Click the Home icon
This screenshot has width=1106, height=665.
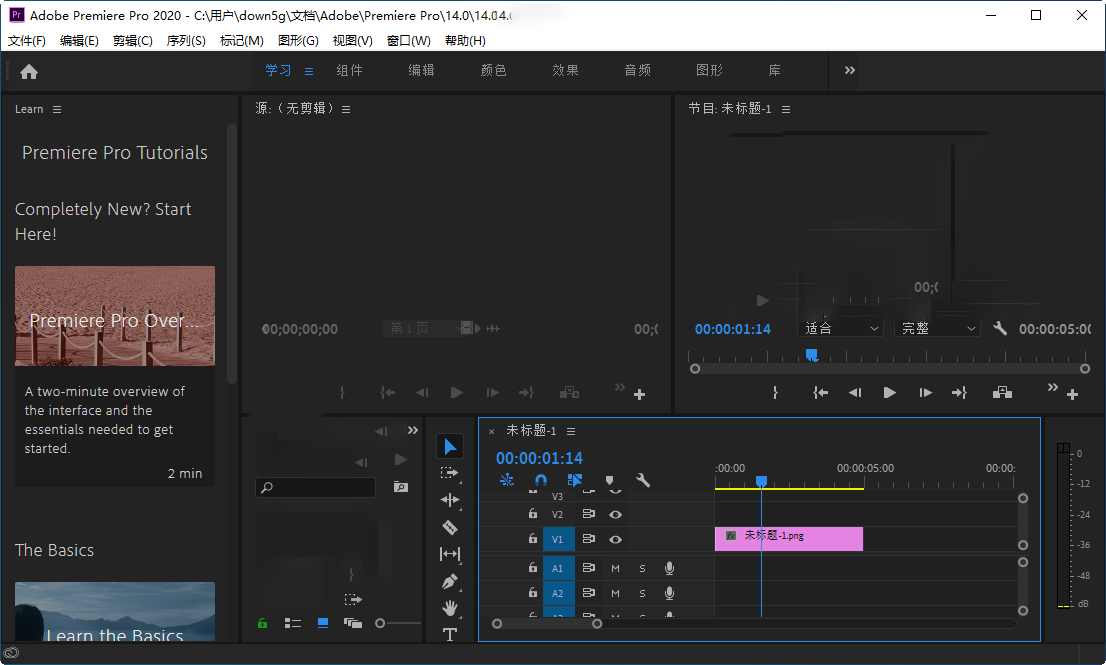click(x=29, y=71)
